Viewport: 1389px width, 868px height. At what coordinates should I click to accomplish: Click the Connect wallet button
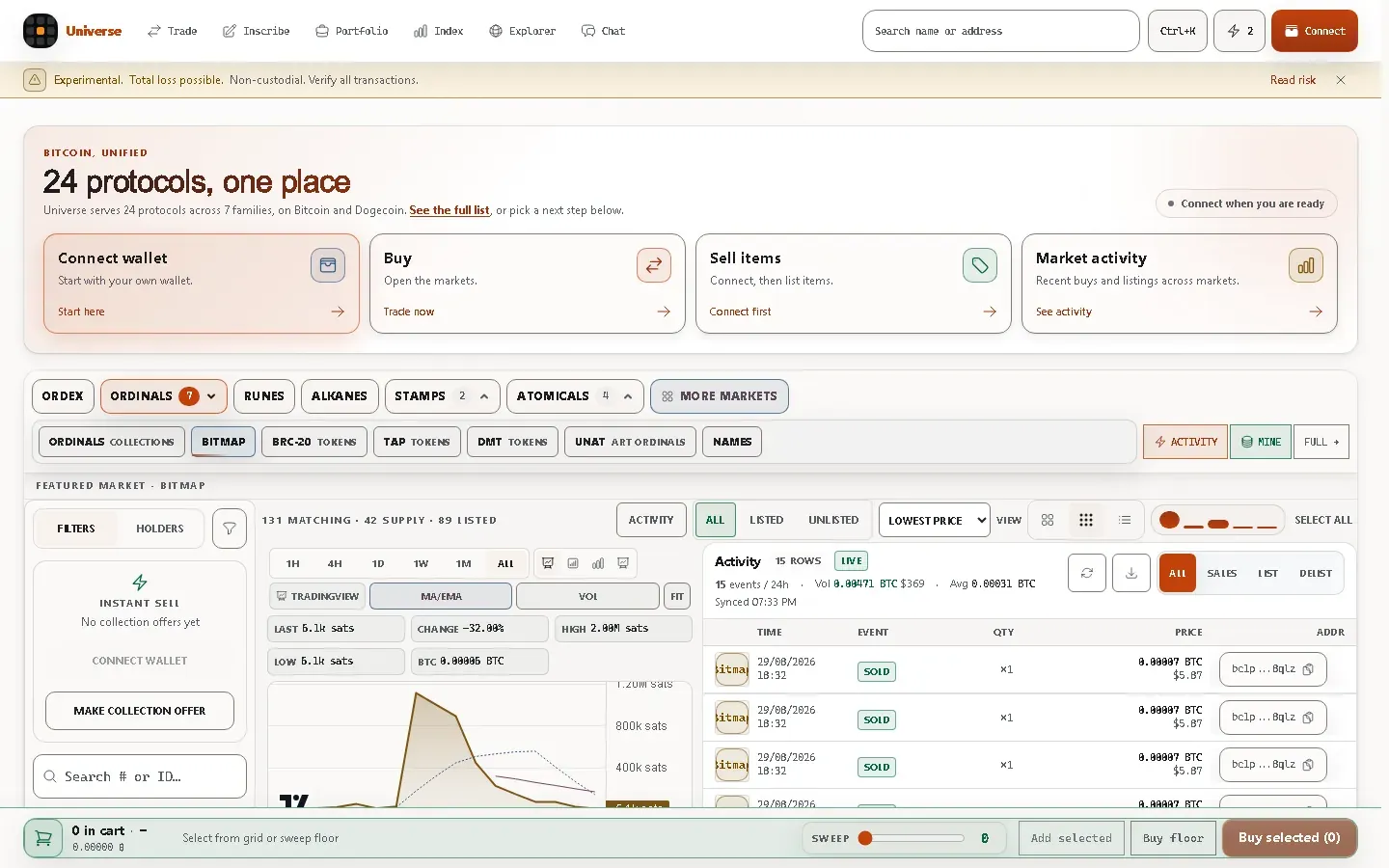point(1315,31)
